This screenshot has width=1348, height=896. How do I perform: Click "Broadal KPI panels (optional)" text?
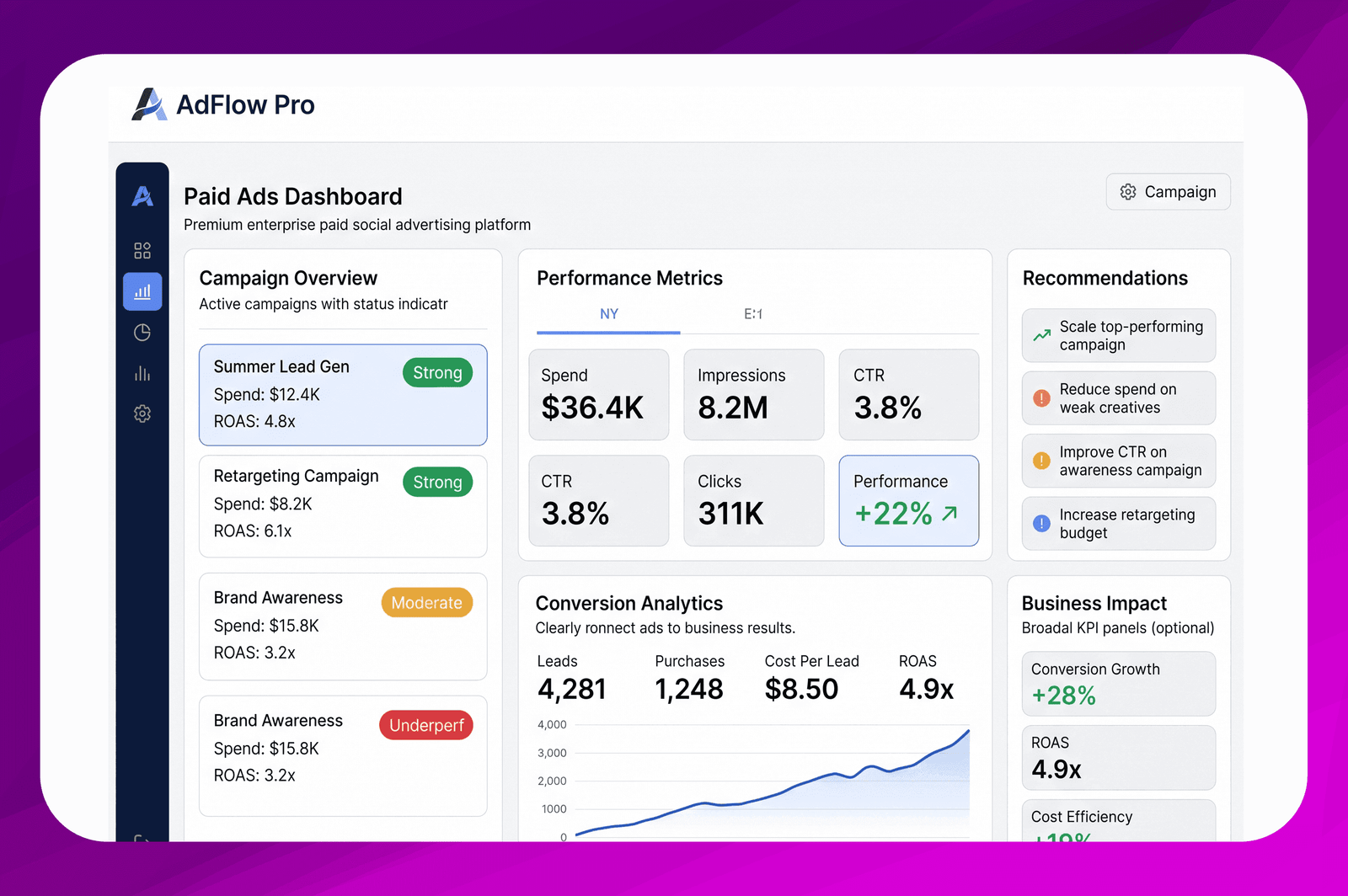pos(1118,628)
